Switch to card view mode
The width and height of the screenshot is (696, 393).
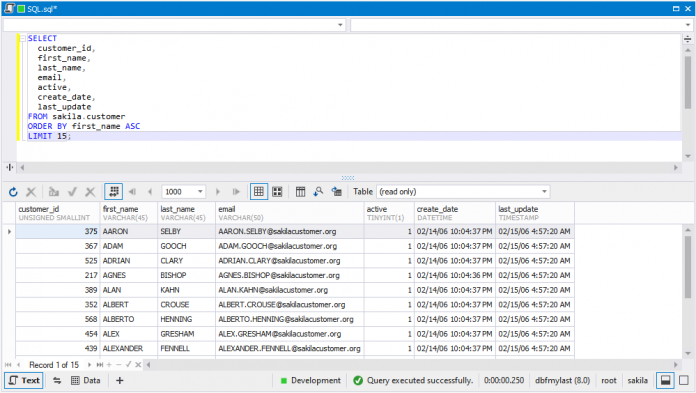pos(277,192)
